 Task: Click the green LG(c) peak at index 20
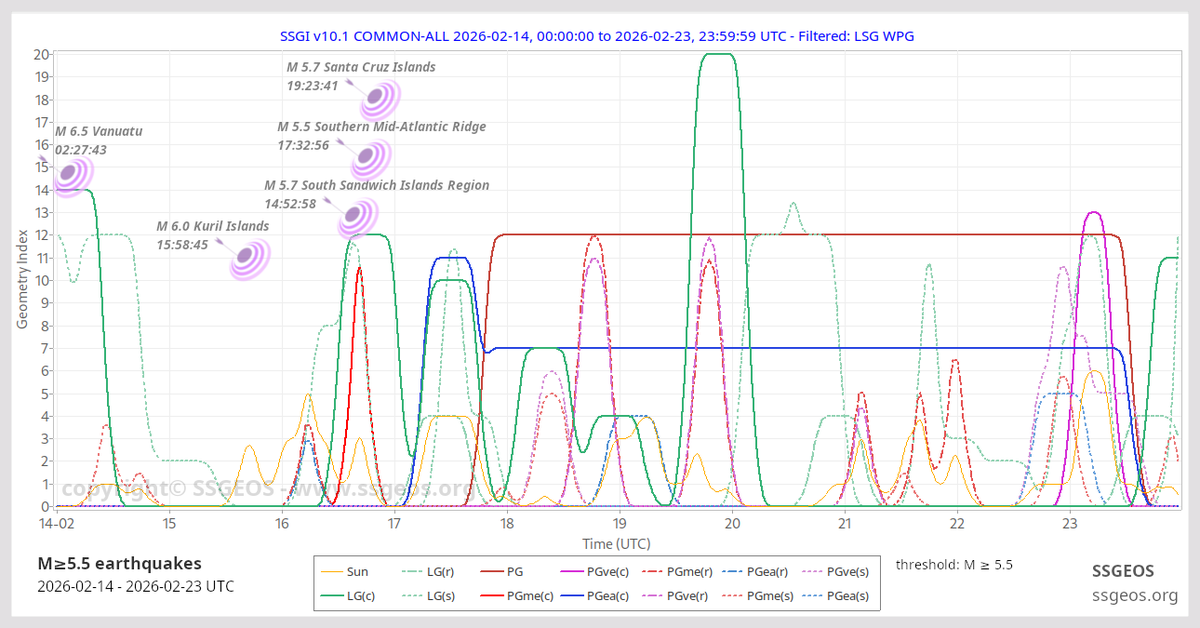point(719,54)
